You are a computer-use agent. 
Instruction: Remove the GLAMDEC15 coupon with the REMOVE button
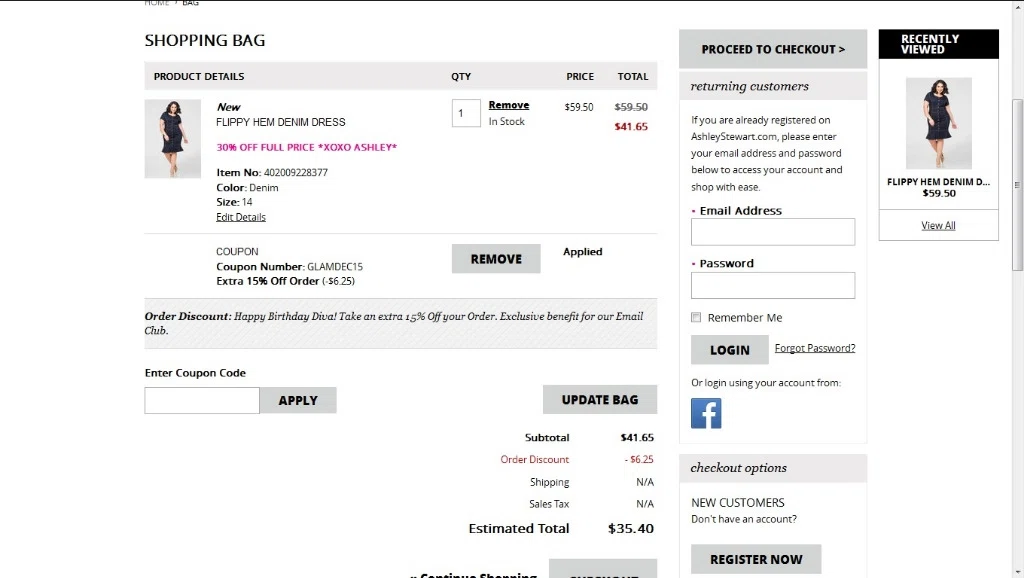coord(496,259)
